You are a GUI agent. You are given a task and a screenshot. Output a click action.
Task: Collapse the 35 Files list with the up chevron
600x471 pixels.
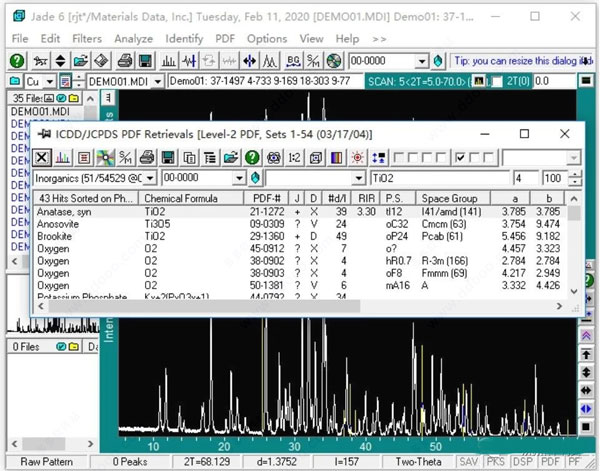[x=90, y=98]
